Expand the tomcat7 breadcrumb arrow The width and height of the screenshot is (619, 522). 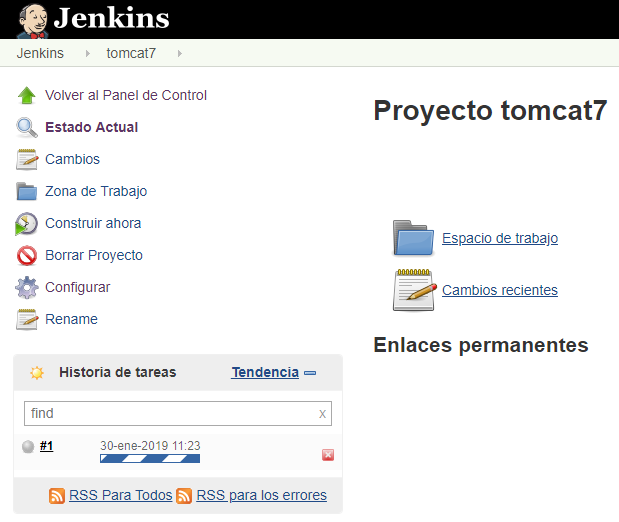coord(180,53)
